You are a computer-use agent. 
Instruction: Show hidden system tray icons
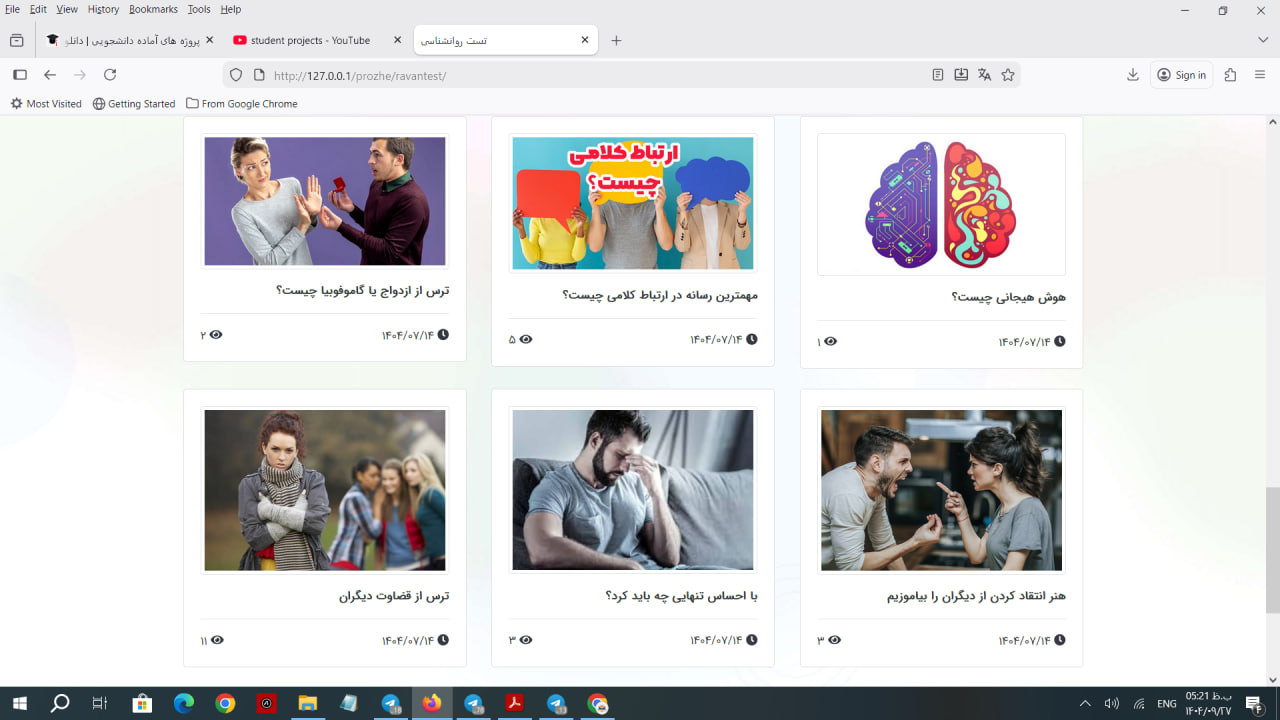pyautogui.click(x=1085, y=704)
